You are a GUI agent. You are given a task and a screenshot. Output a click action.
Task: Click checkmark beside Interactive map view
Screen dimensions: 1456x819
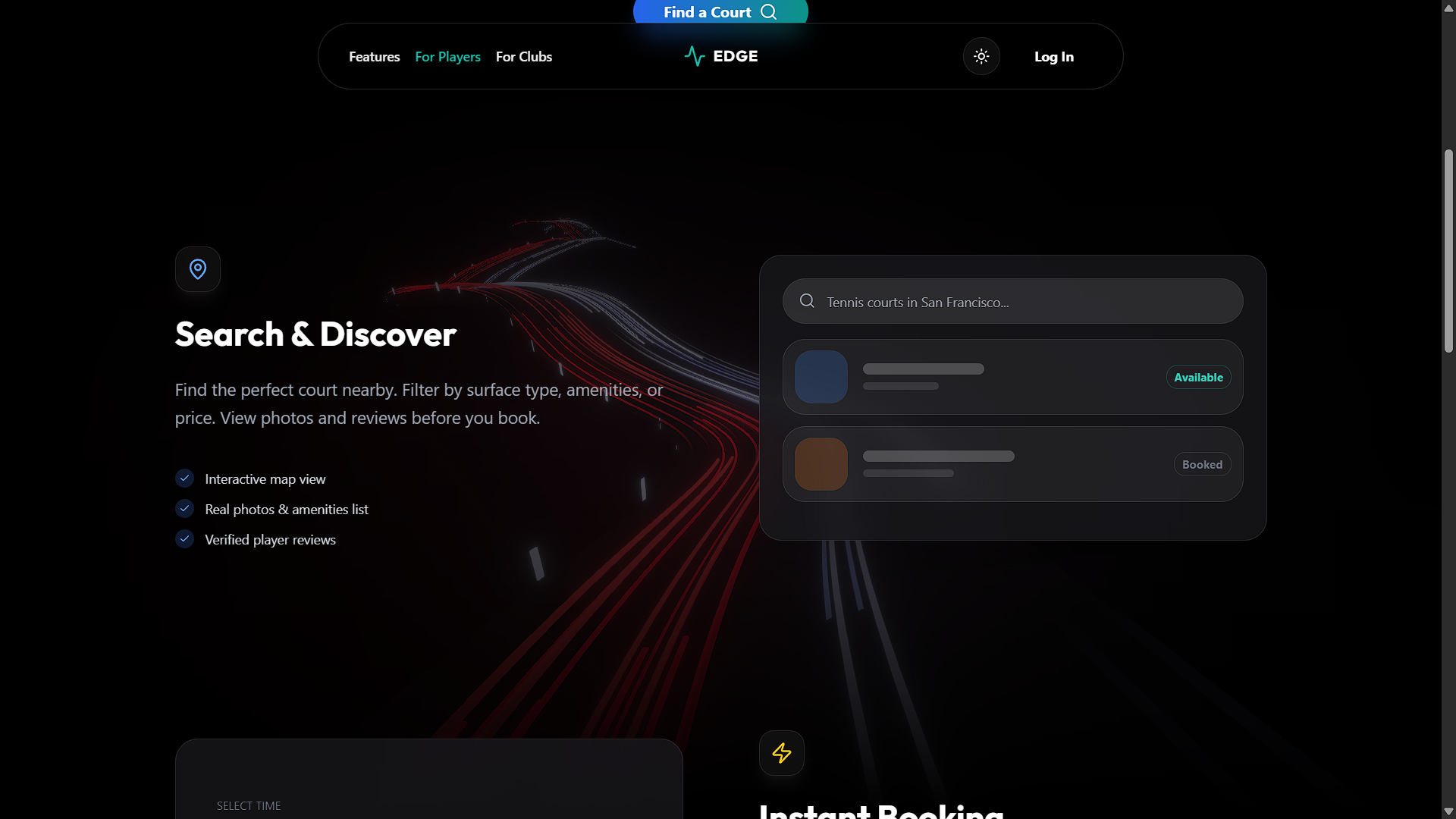[185, 479]
